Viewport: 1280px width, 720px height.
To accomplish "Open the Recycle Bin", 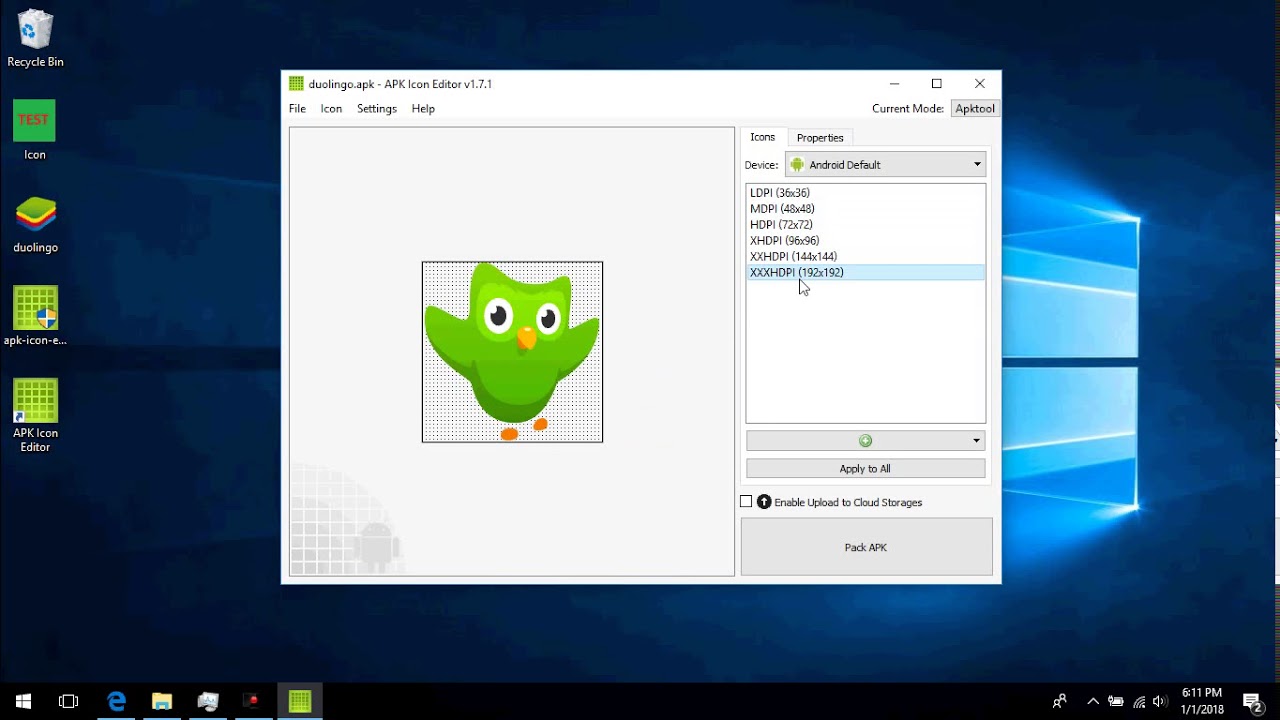I will pyautogui.click(x=35, y=35).
